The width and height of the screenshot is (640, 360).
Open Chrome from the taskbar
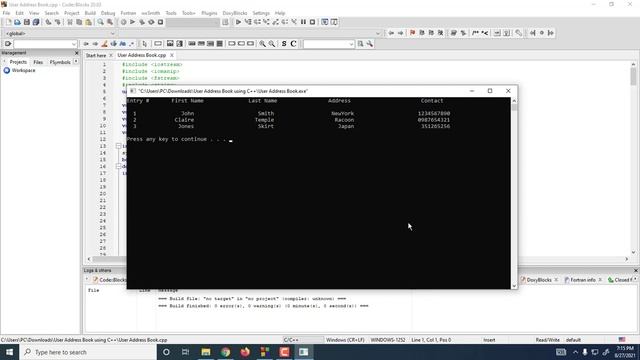(x=225, y=352)
